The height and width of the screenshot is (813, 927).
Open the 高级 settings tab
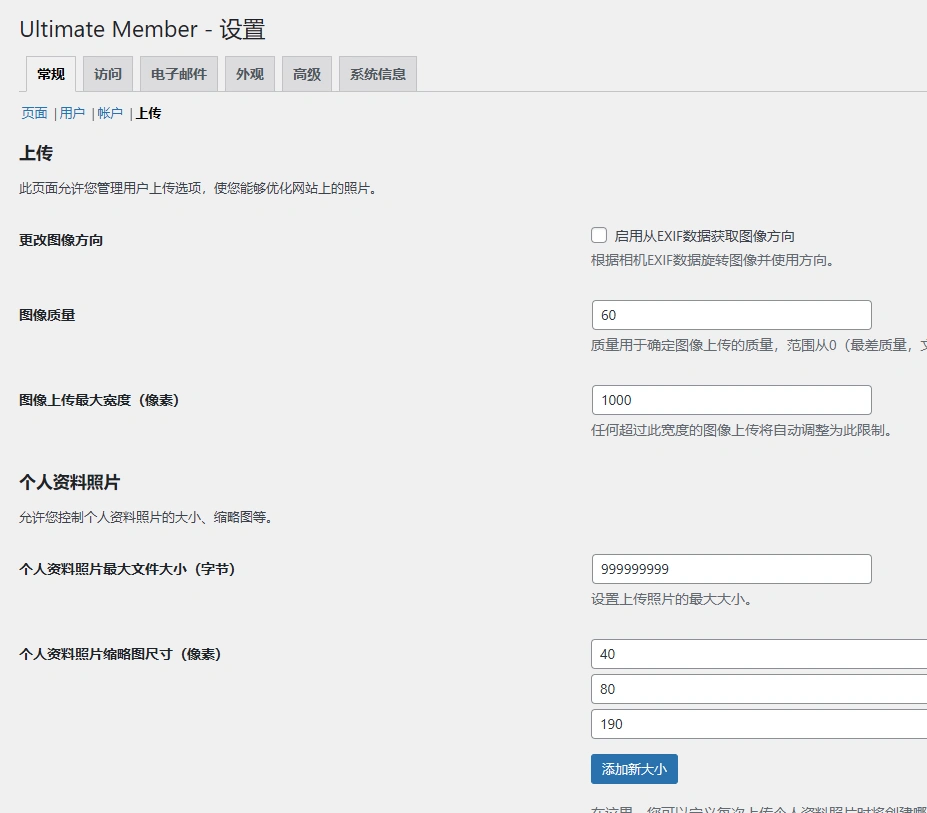306,73
